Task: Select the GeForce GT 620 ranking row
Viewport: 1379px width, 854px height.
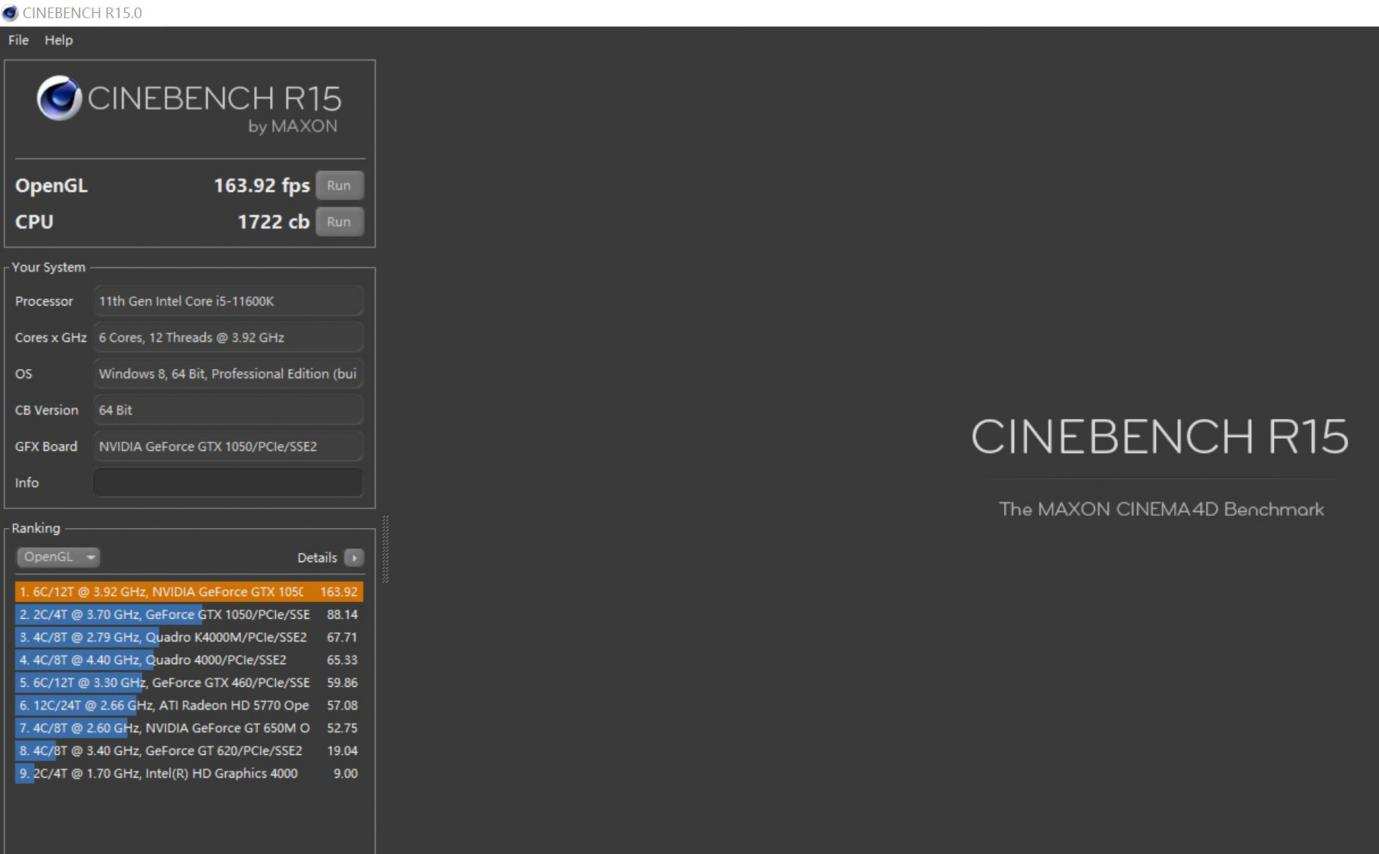Action: tap(189, 751)
